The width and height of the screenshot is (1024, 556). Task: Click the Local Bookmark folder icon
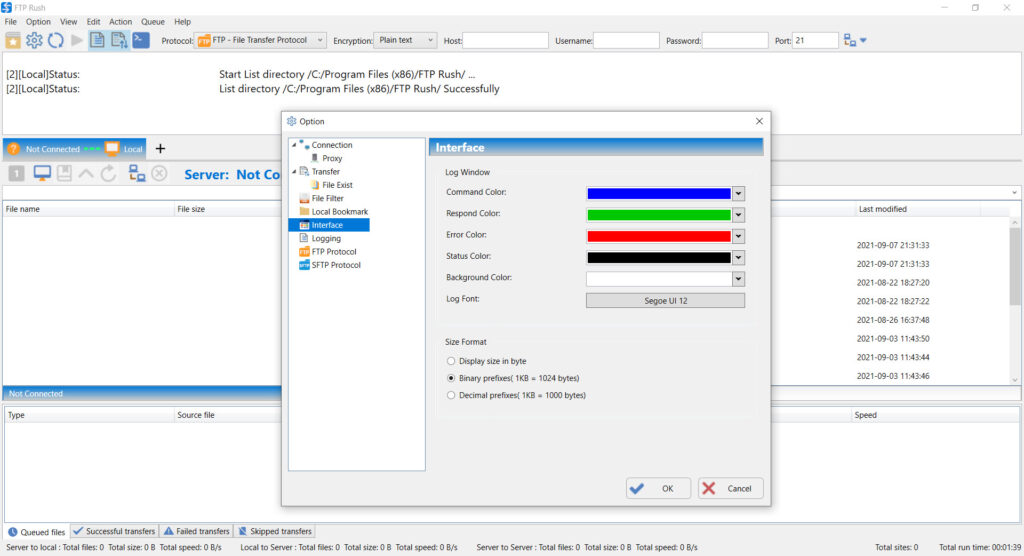point(304,212)
